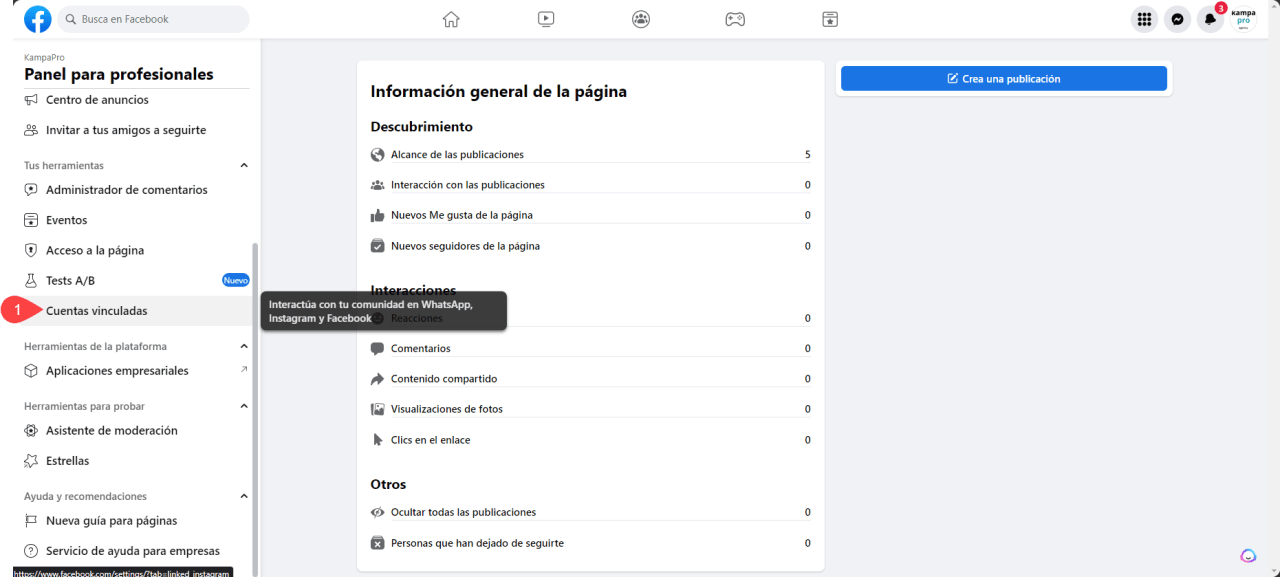Open the Video tab icon
The width and height of the screenshot is (1280, 577).
[x=546, y=19]
